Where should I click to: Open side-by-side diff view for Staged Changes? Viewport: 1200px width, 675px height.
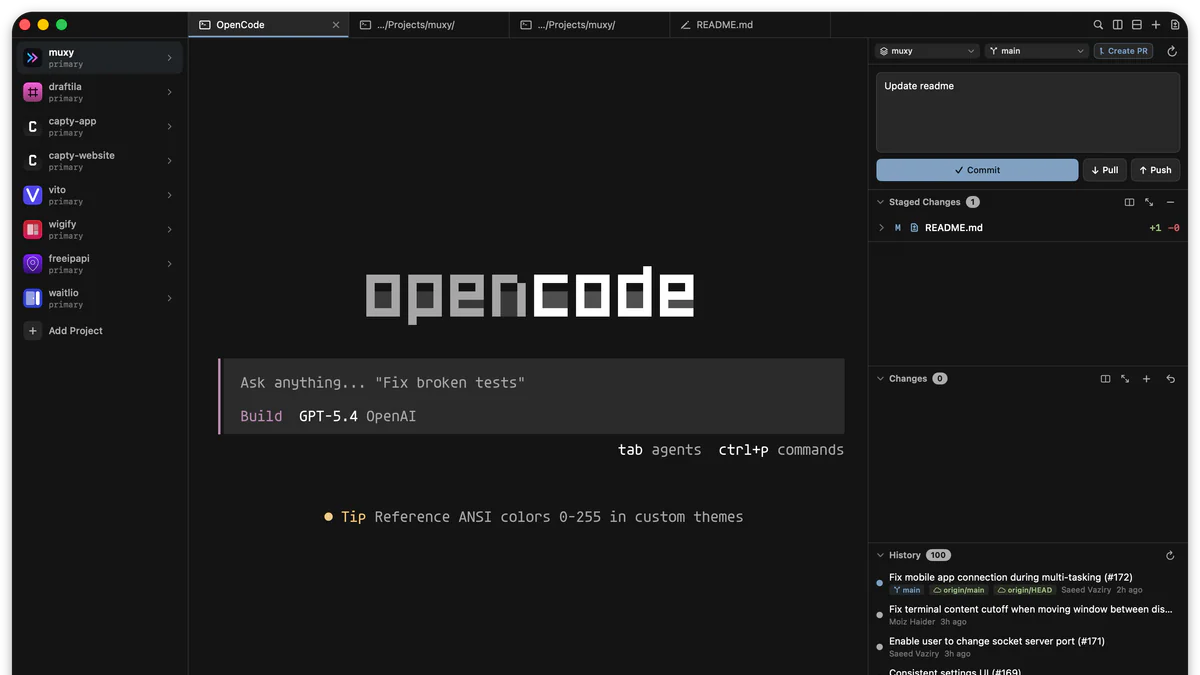click(1130, 202)
